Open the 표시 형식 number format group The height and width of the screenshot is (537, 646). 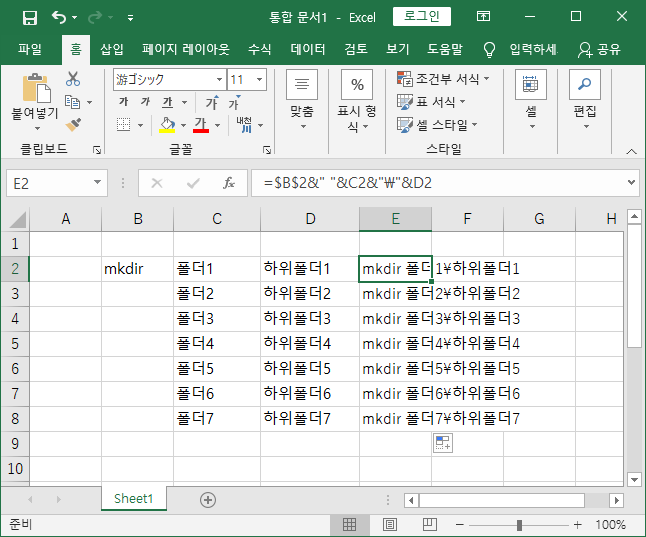pyautogui.click(x=357, y=101)
